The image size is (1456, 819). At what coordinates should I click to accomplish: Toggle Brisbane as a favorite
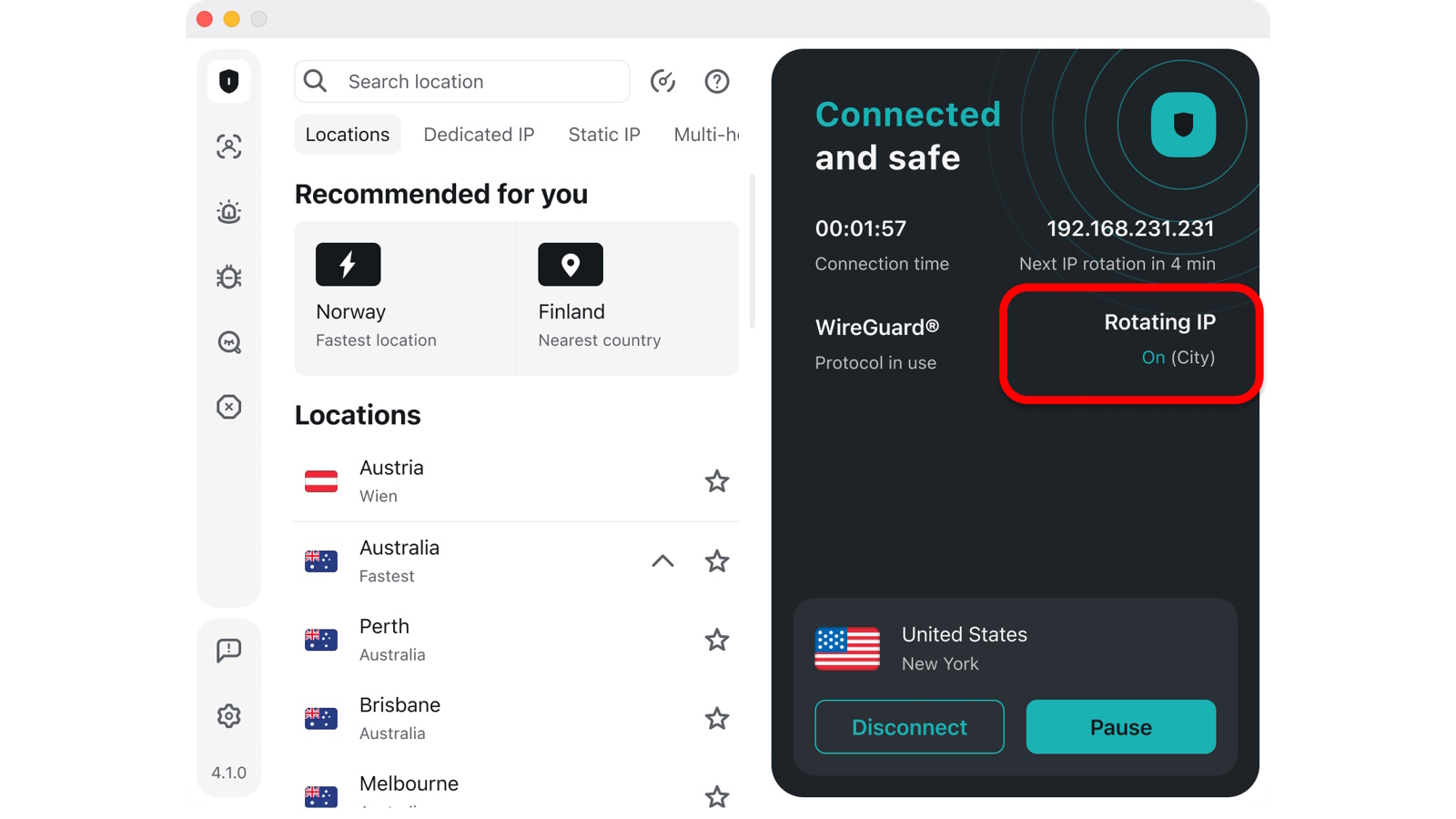click(717, 718)
